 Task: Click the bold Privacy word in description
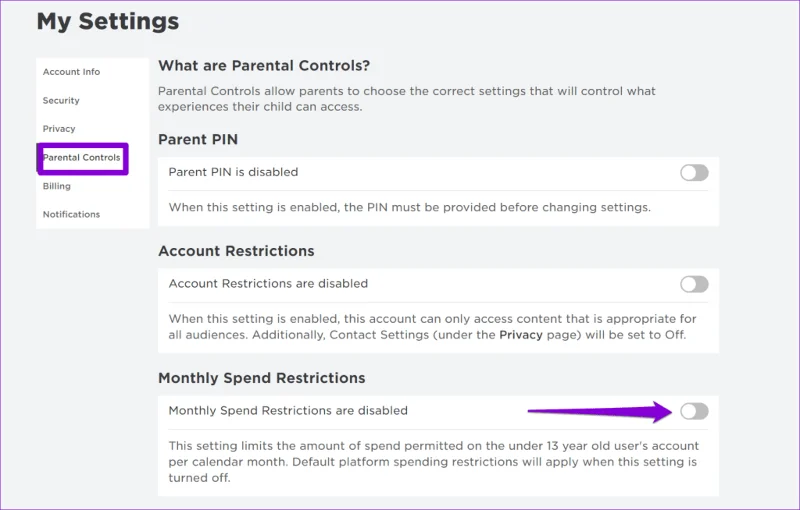(x=520, y=335)
